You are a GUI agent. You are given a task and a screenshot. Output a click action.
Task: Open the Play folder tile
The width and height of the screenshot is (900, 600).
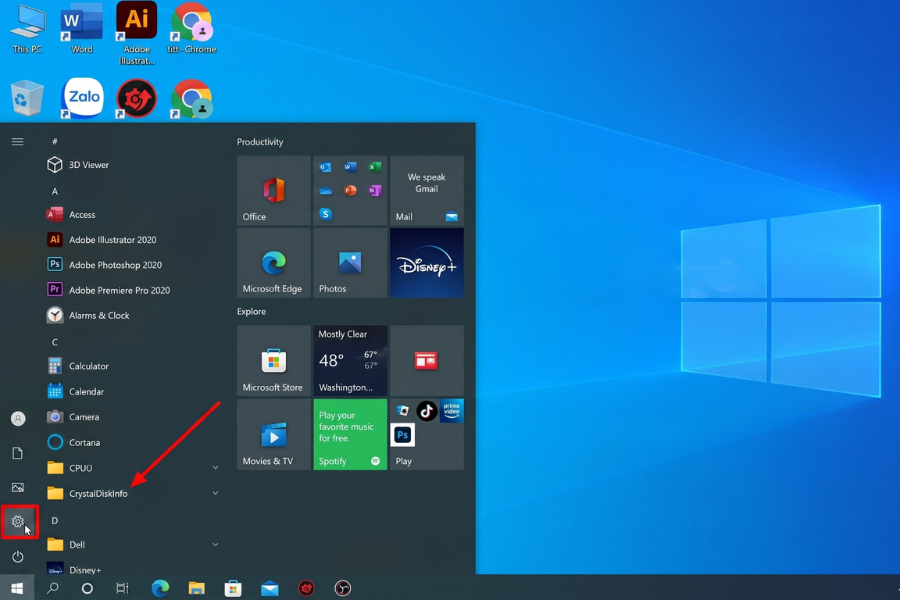tap(426, 435)
